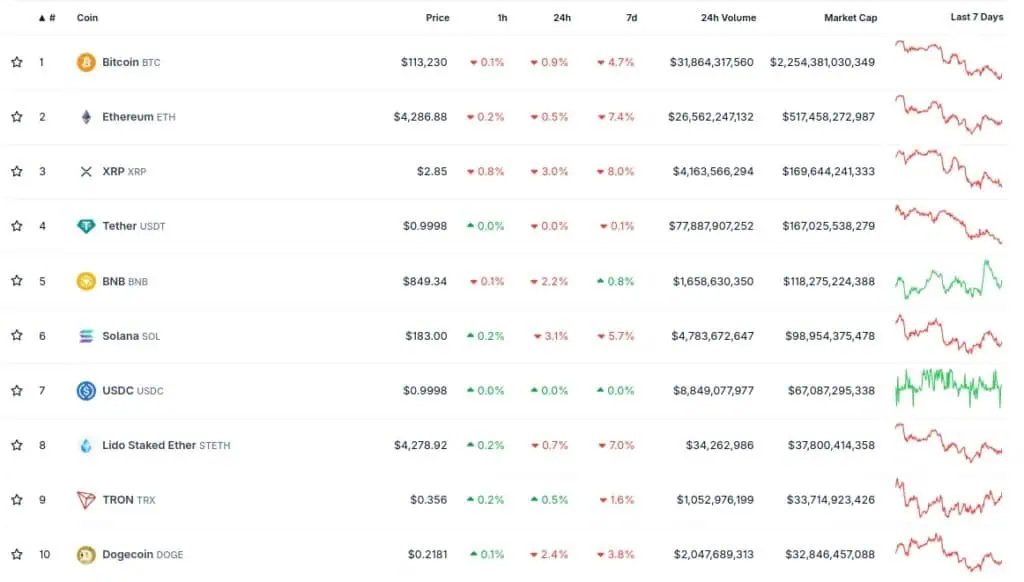
Task: Click the BNB coin logo
Action: [86, 281]
